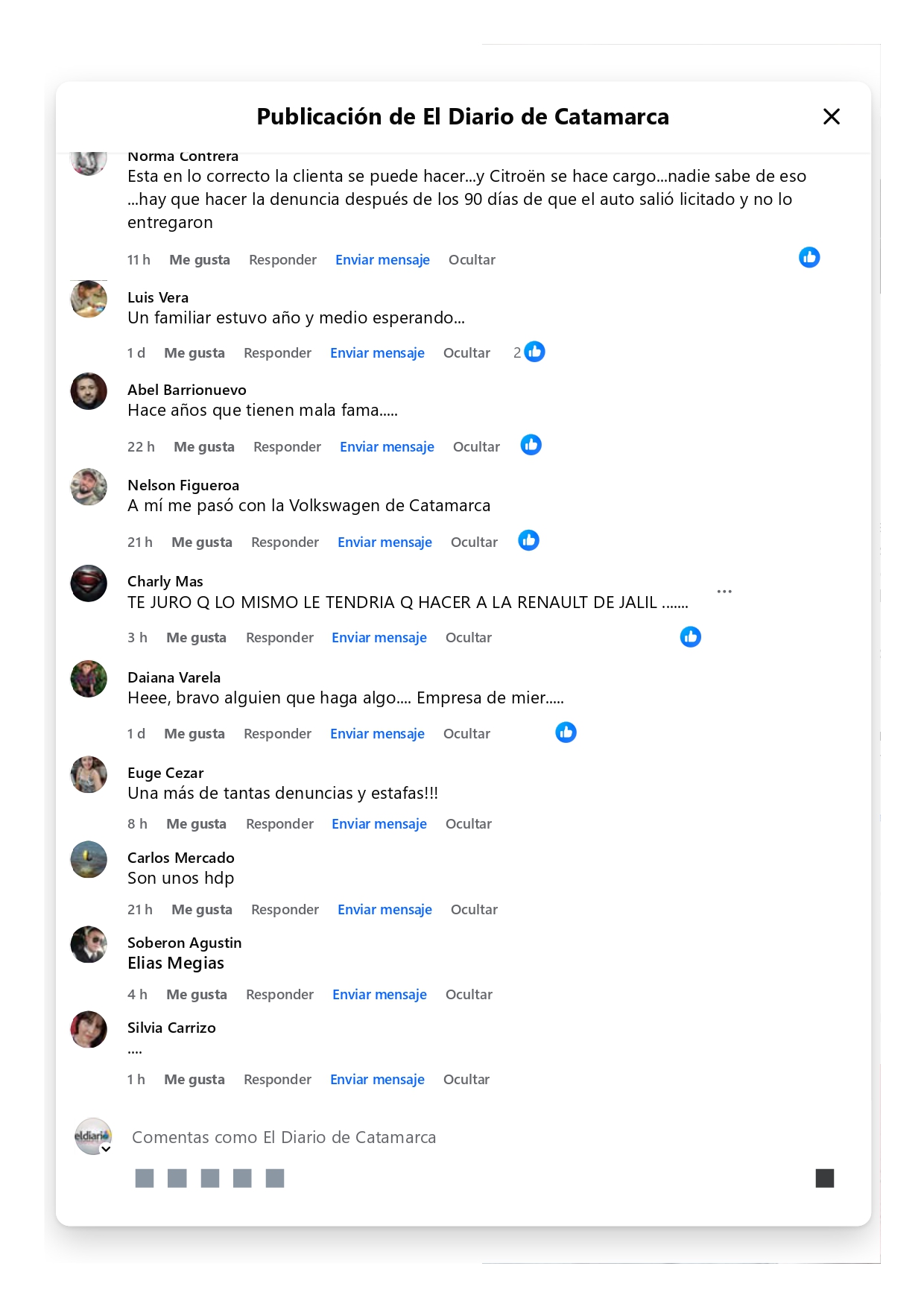This screenshot has width=924, height=1307.
Task: Click Responder under Soberon Agustin's comment
Action: pos(279,995)
